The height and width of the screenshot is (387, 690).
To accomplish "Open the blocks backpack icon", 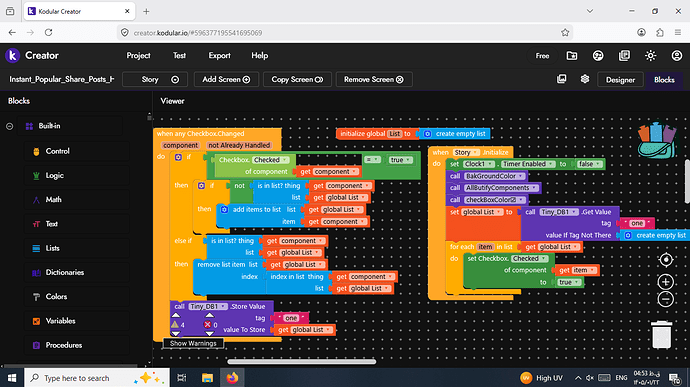I will click(657, 140).
